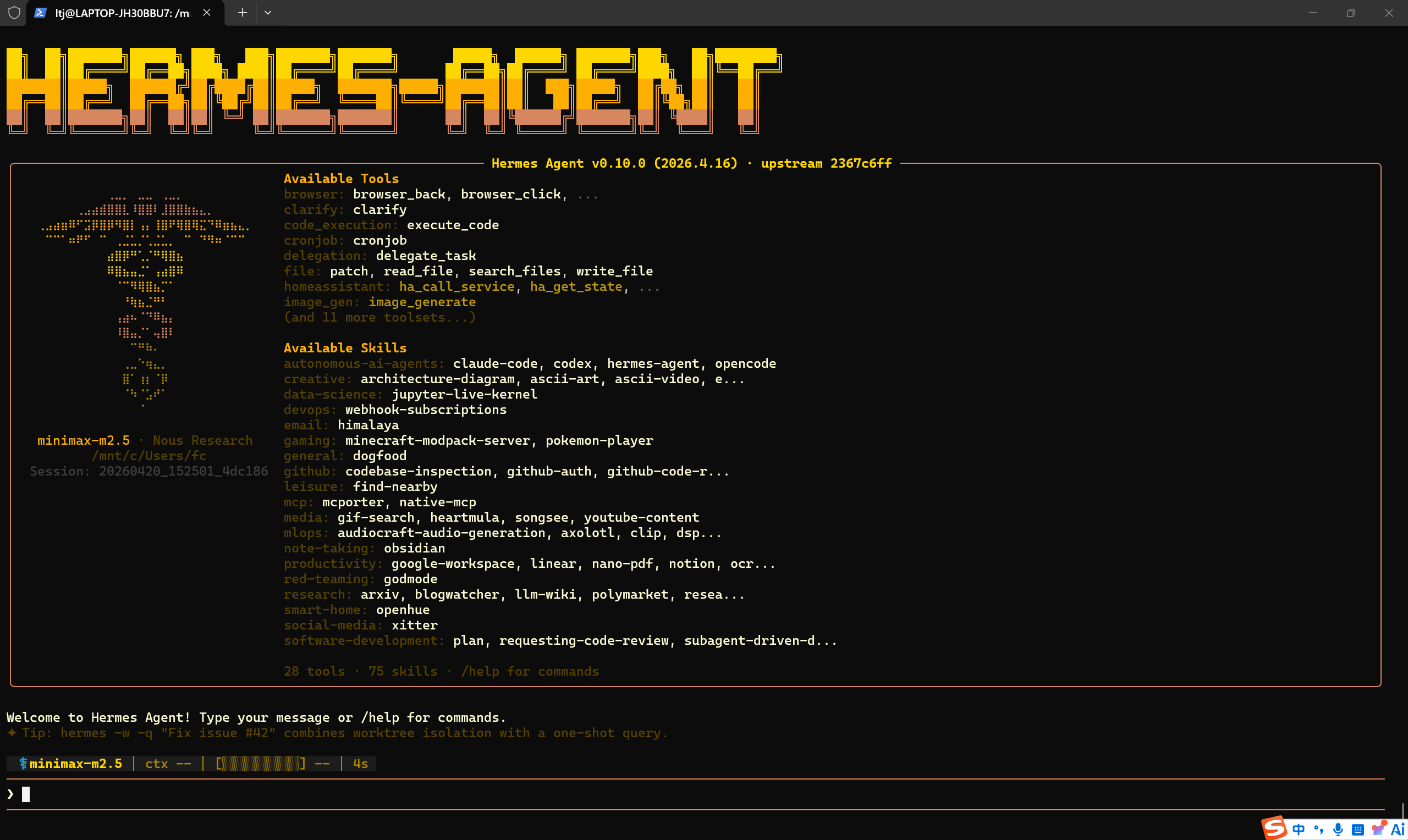Click the shield icon in title bar
The image size is (1408, 840).
tap(14, 13)
